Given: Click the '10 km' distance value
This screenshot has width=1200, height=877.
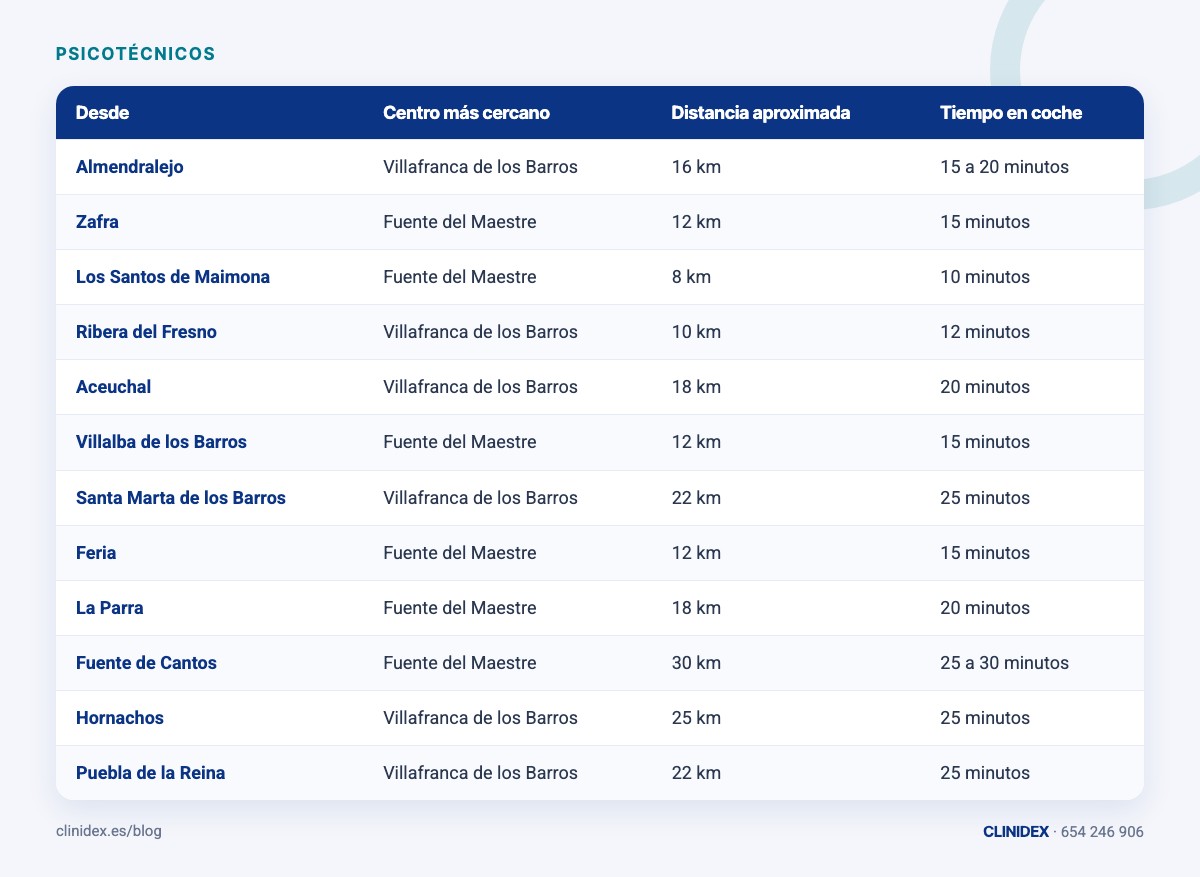Looking at the screenshot, I should click(x=696, y=332).
